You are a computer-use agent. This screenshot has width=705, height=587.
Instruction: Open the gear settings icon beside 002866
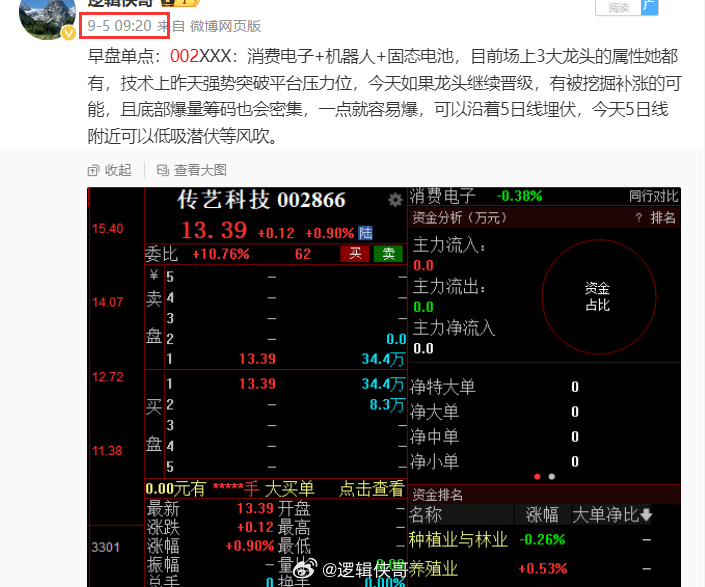coord(395,200)
